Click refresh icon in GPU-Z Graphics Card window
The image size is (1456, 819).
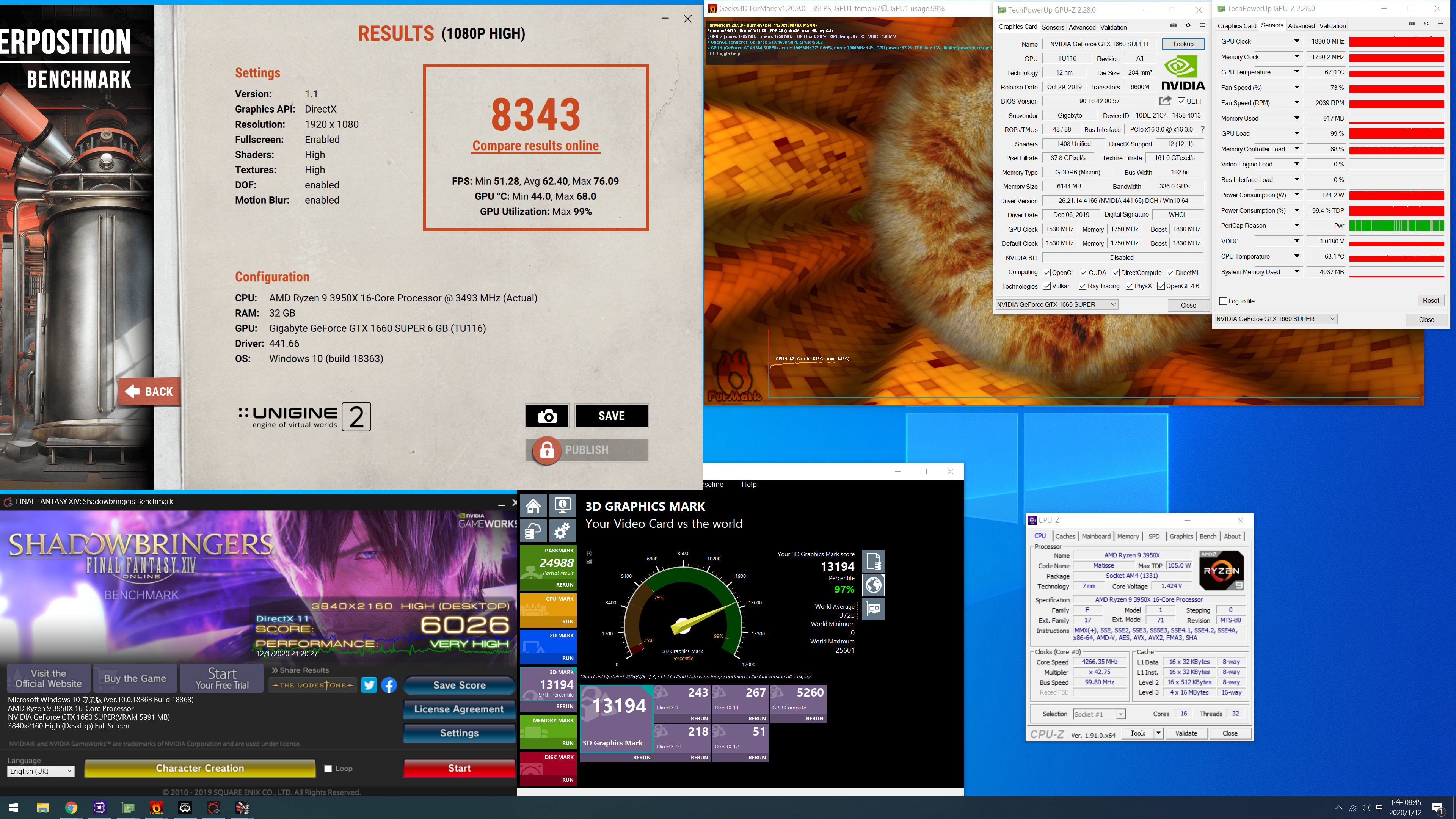pyautogui.click(x=1188, y=25)
